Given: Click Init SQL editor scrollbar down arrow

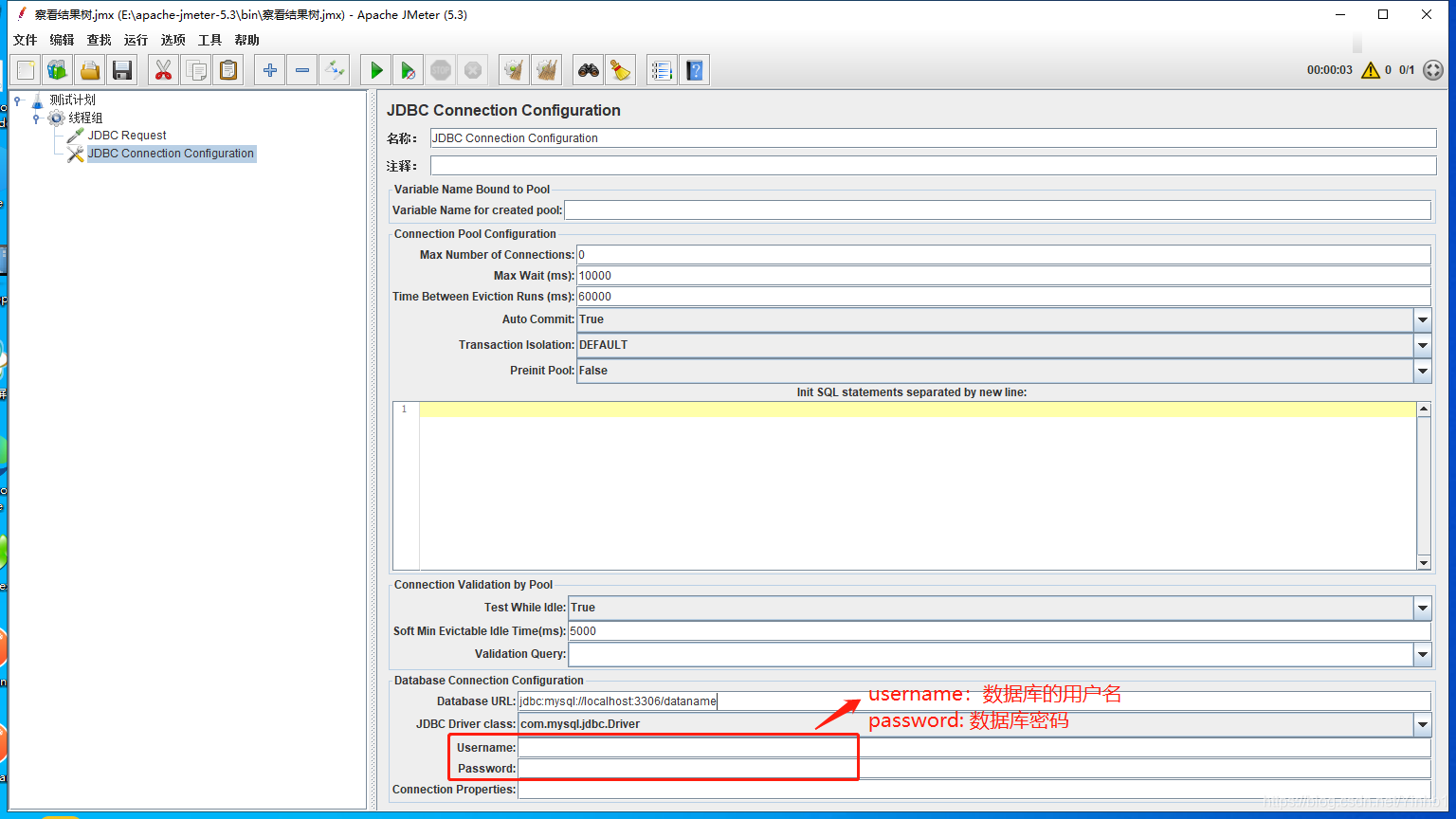Looking at the screenshot, I should tap(1424, 563).
